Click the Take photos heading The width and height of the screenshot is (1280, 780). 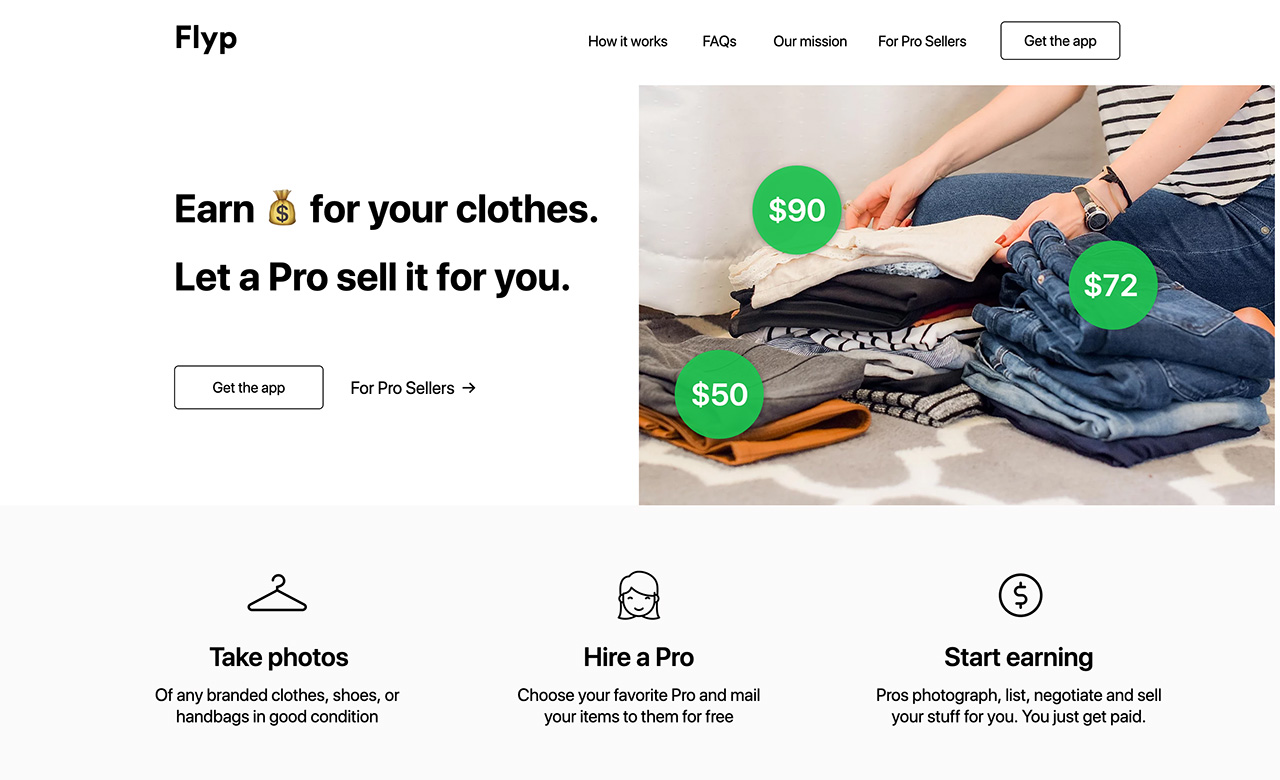tap(279, 657)
